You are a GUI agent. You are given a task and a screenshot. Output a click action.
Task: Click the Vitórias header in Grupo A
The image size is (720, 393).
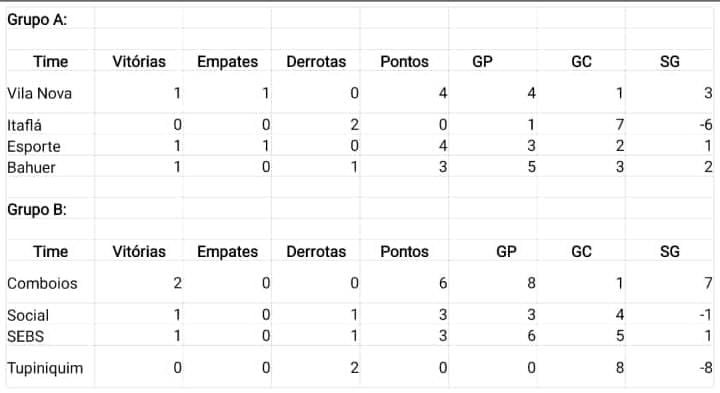pos(139,62)
